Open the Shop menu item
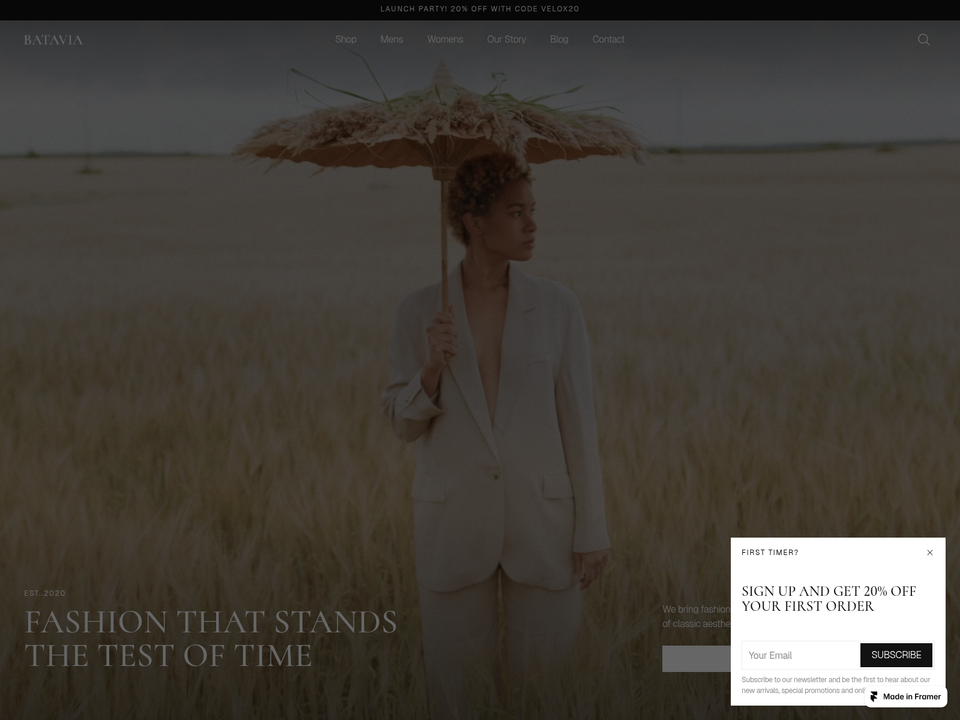The width and height of the screenshot is (960, 720). [x=345, y=39]
